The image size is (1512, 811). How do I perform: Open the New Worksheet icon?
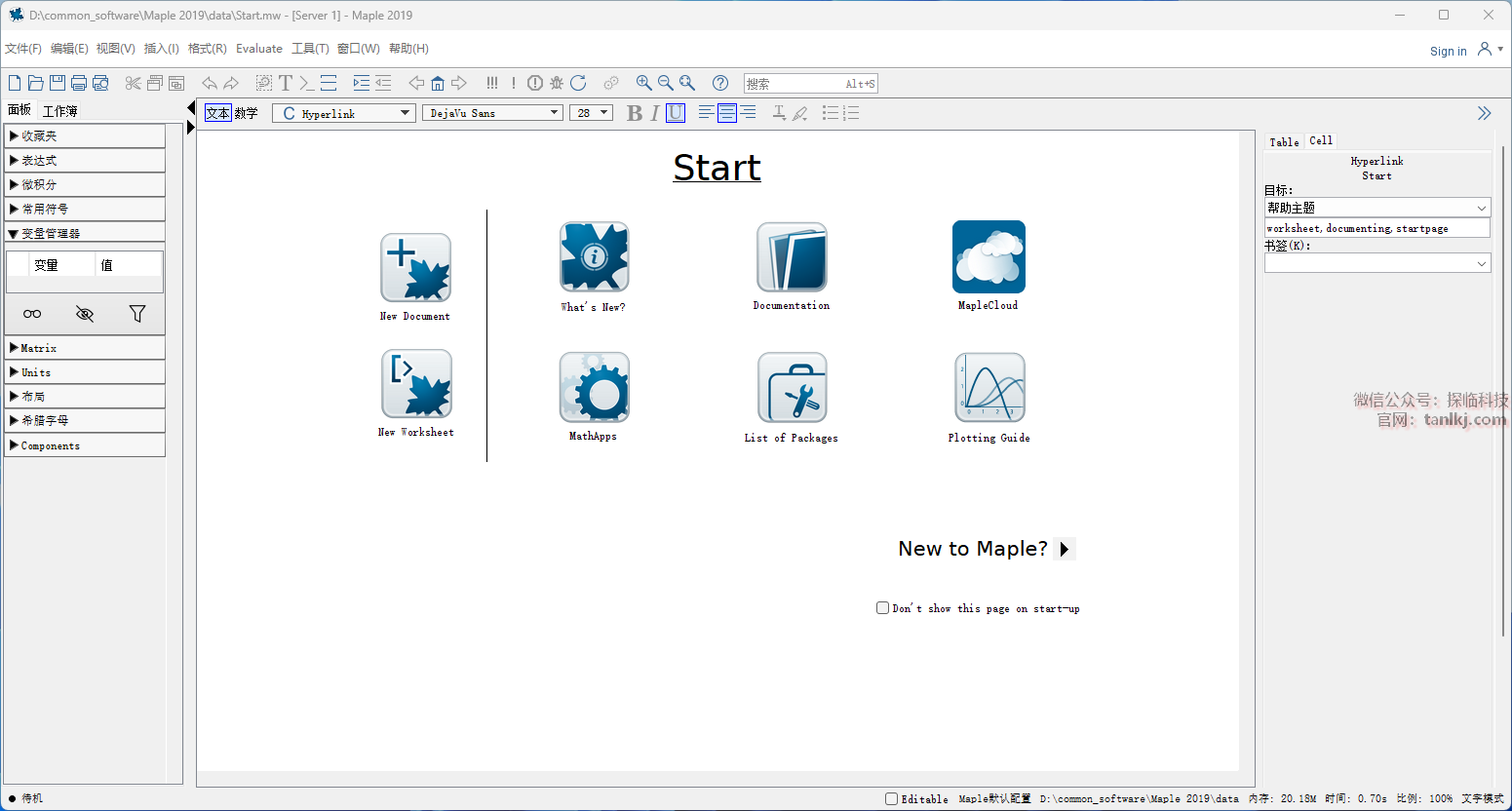(x=416, y=384)
